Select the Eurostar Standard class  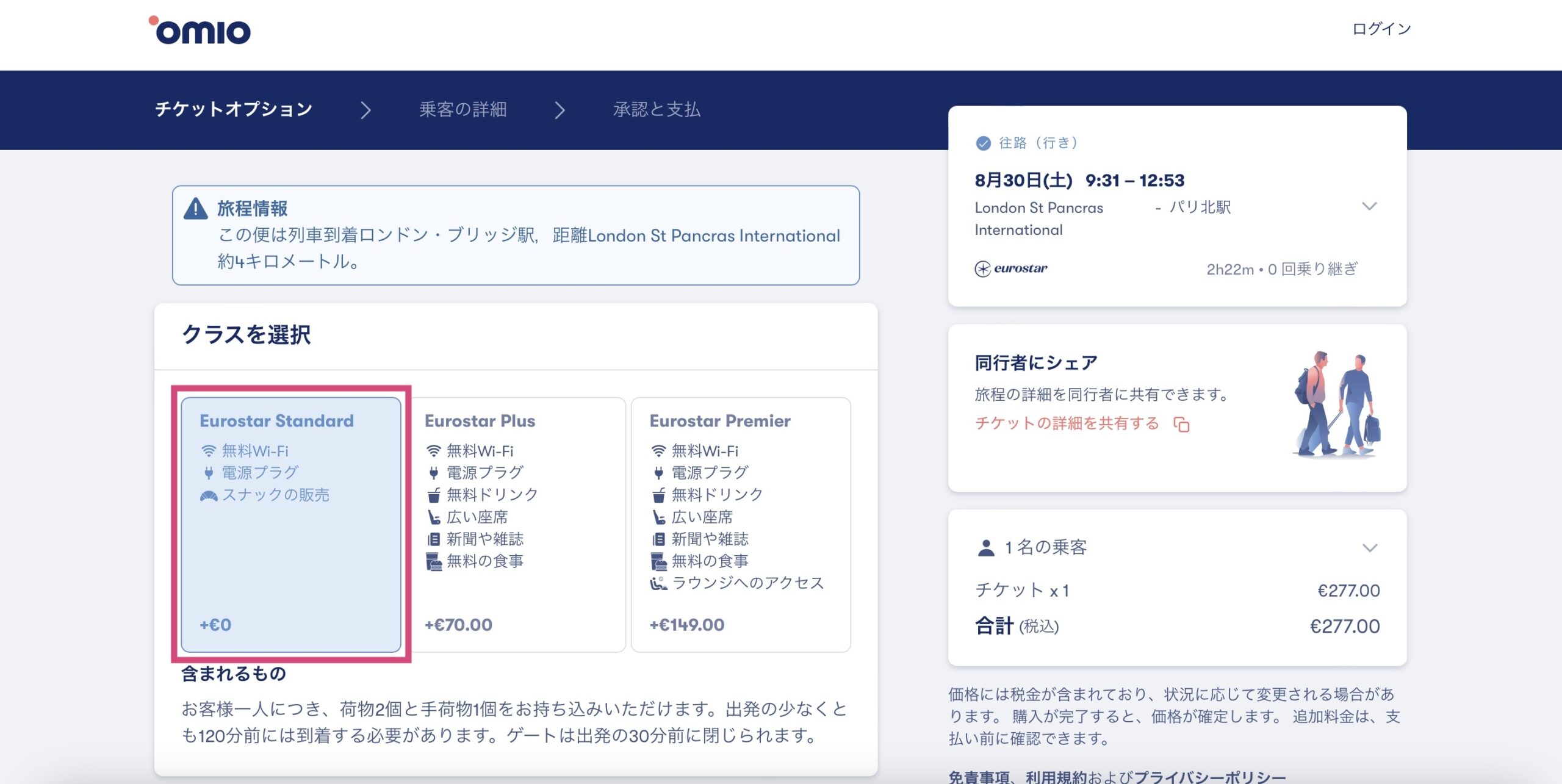pyautogui.click(x=291, y=525)
